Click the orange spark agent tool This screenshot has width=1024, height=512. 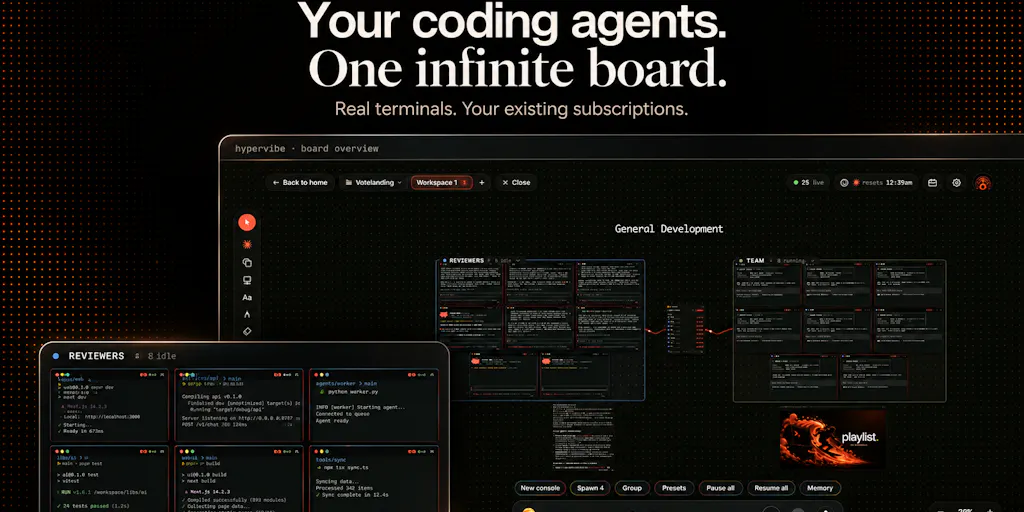(x=247, y=244)
